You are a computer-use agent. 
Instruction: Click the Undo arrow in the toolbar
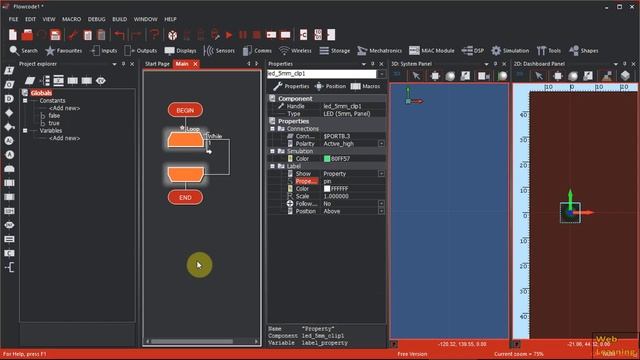119,35
